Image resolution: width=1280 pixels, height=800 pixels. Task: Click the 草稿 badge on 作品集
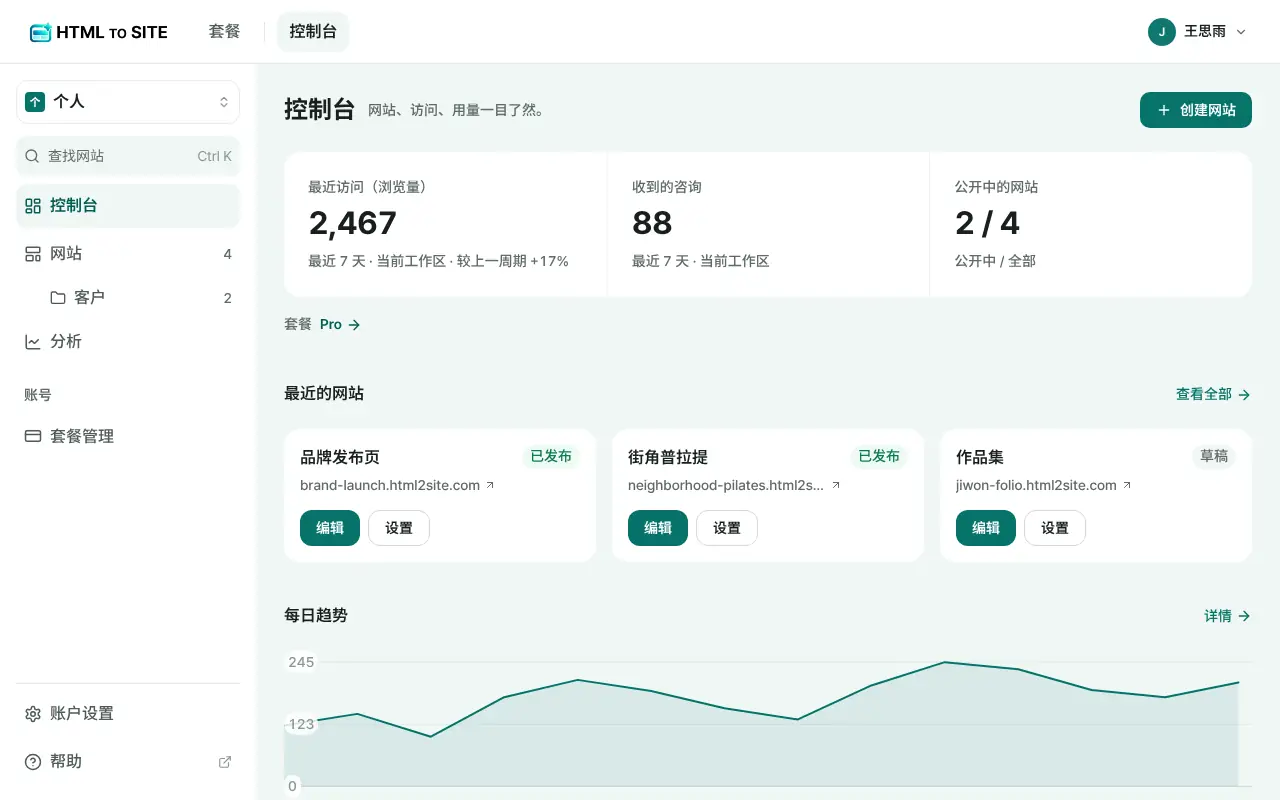click(1214, 456)
